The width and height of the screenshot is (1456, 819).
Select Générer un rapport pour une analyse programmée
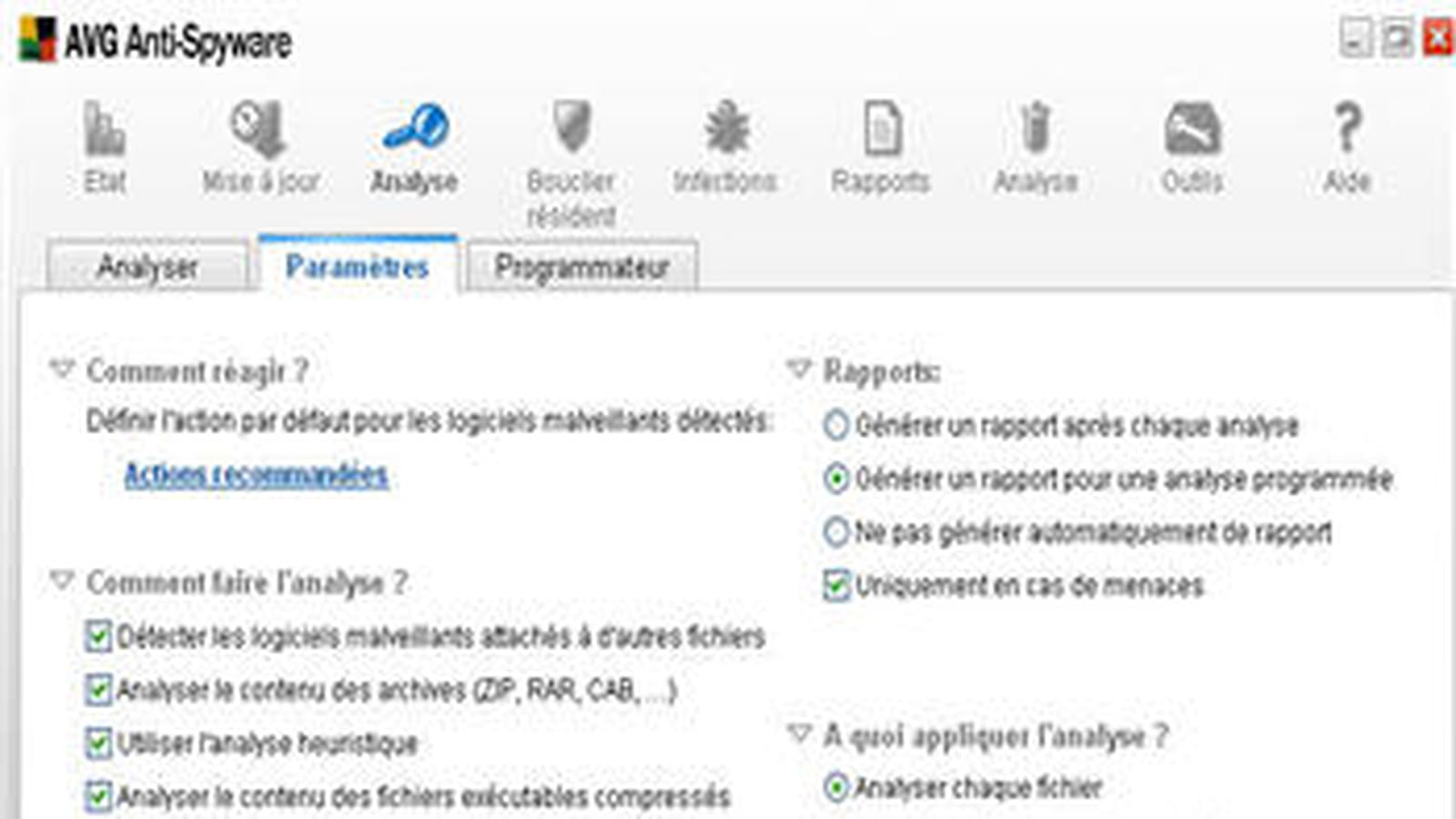(x=835, y=479)
